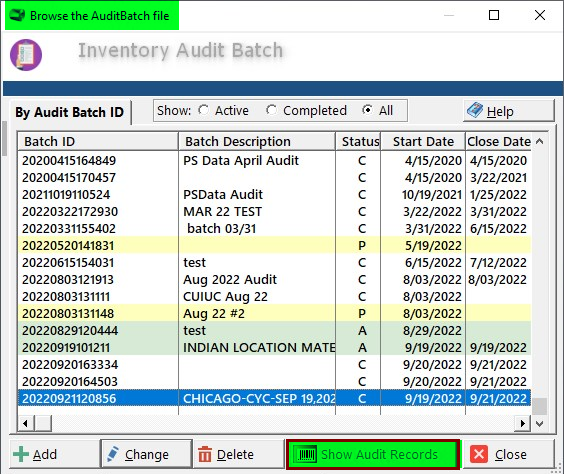This screenshot has height=474, width=564.
Task: Click the green plus Add icon
Action: point(21,454)
